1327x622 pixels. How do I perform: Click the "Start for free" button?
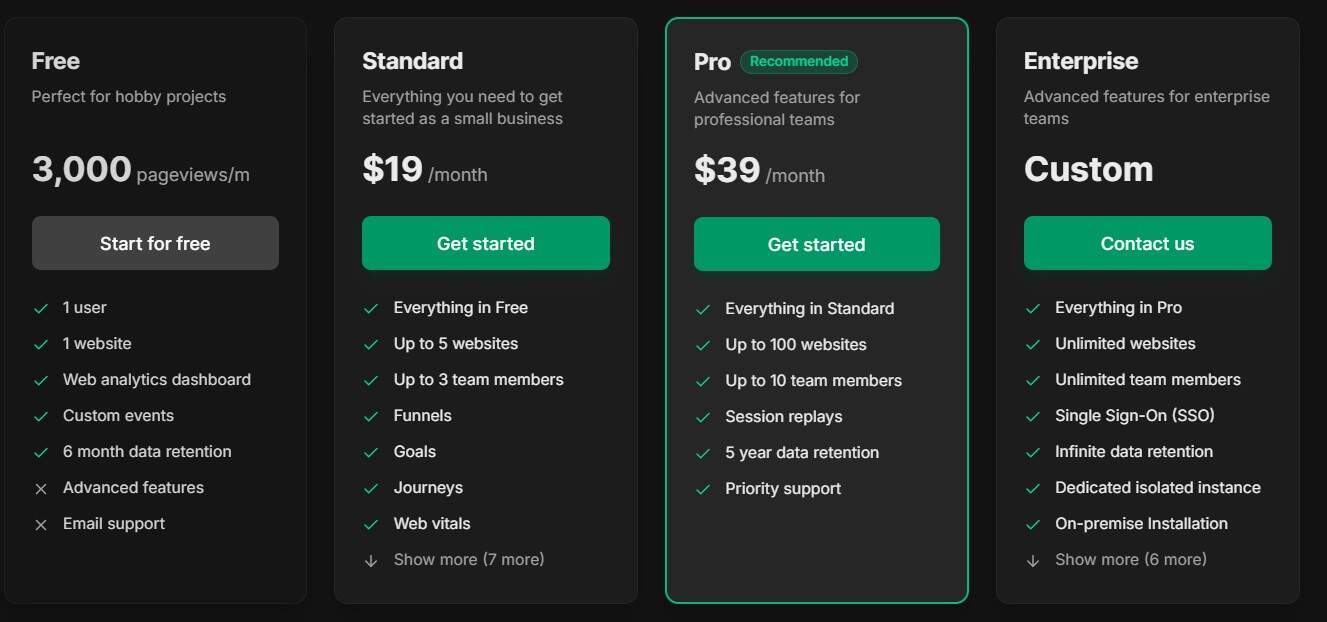point(155,243)
